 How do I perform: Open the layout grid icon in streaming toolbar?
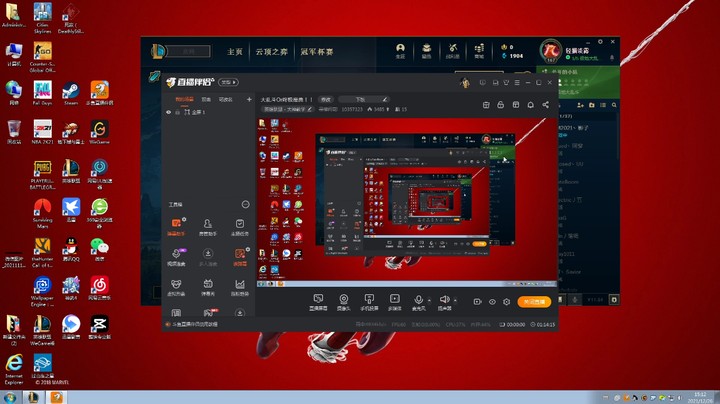(516, 105)
